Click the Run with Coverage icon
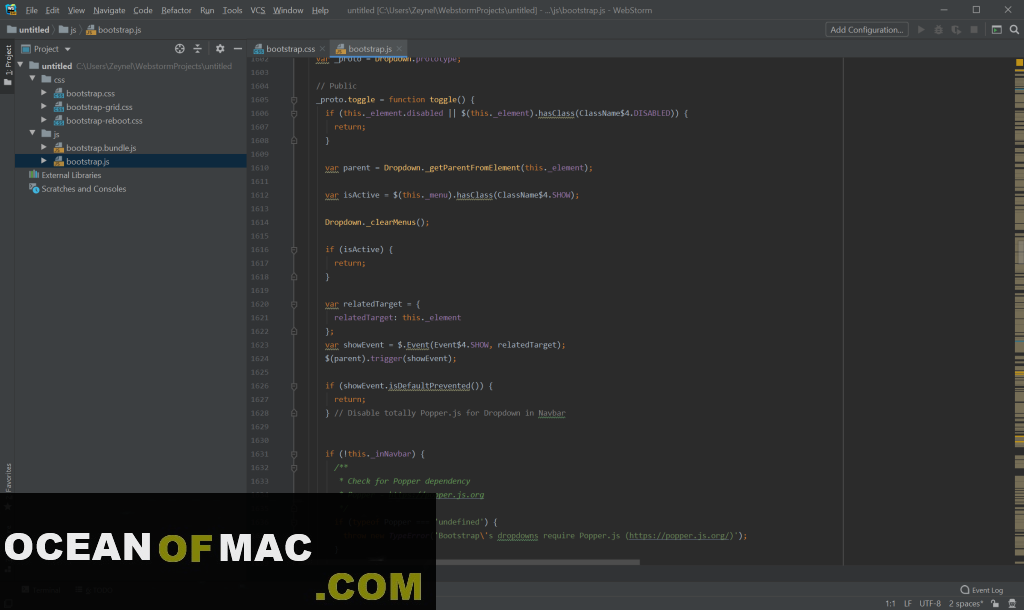This screenshot has height=610, width=1024. click(x=956, y=30)
